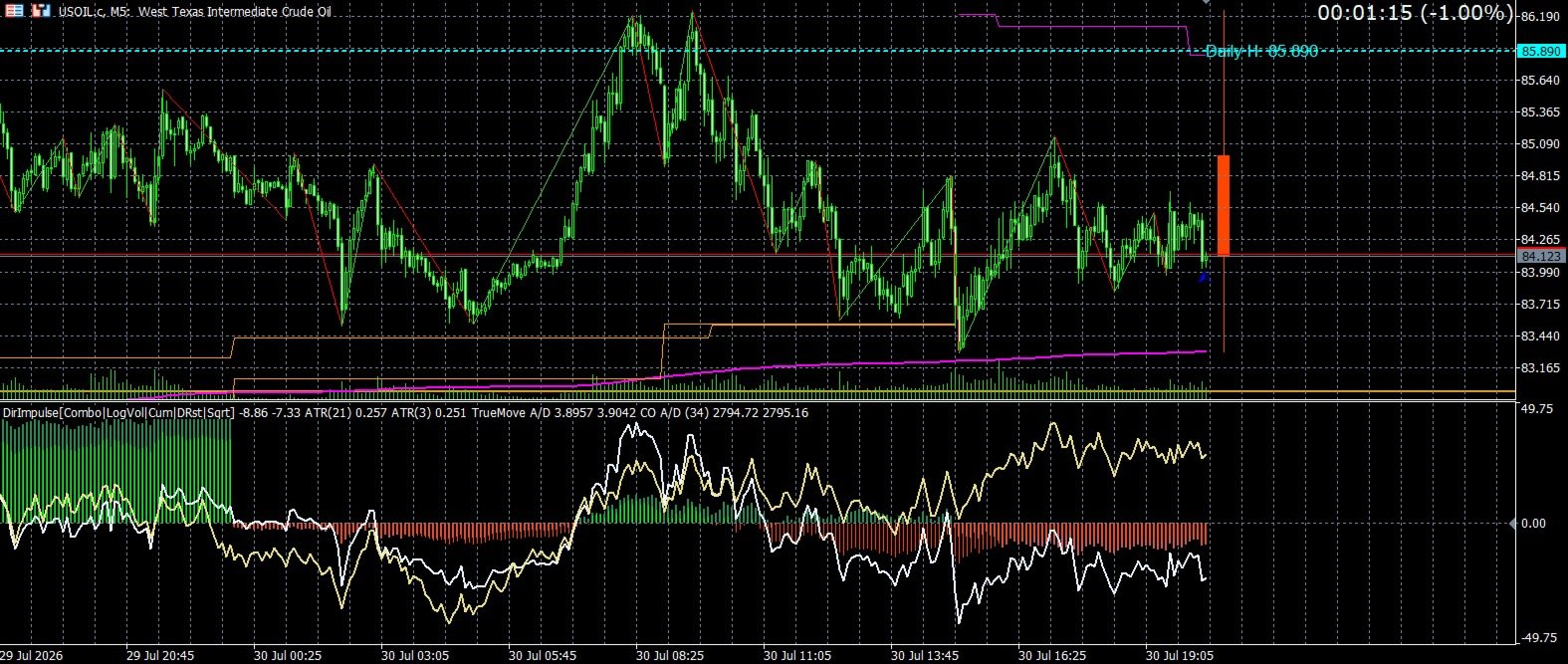Click the '30 Jul 00:25' time label
The height and width of the screenshot is (664, 1568).
[x=288, y=656]
